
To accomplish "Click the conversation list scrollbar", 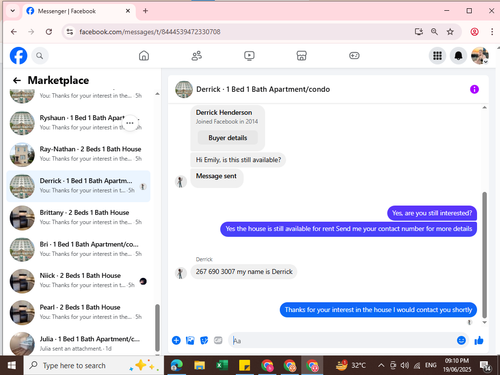I will (x=157, y=328).
